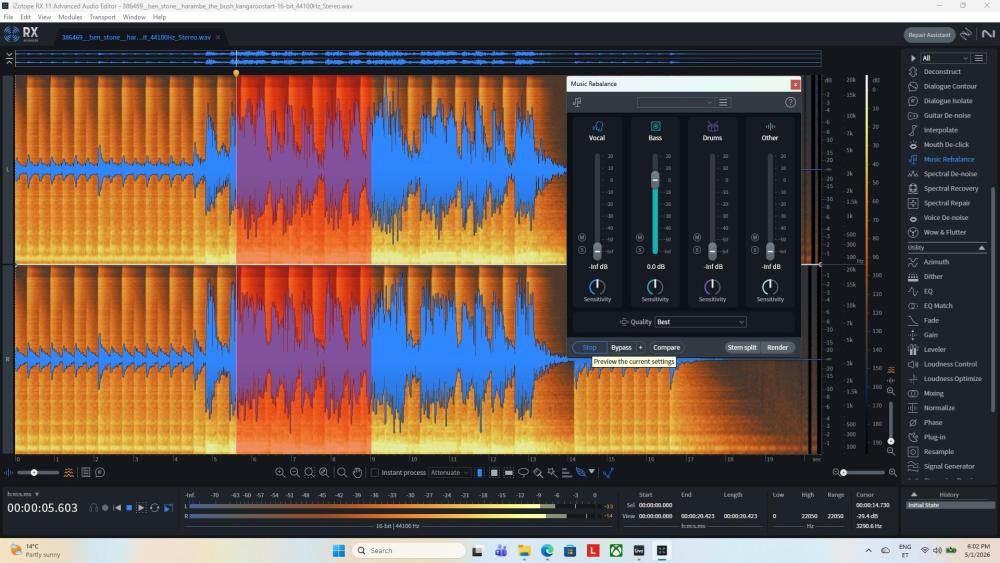Collapse the History panel arrow
Image resolution: width=1000 pixels, height=563 pixels.
pyautogui.click(x=914, y=494)
